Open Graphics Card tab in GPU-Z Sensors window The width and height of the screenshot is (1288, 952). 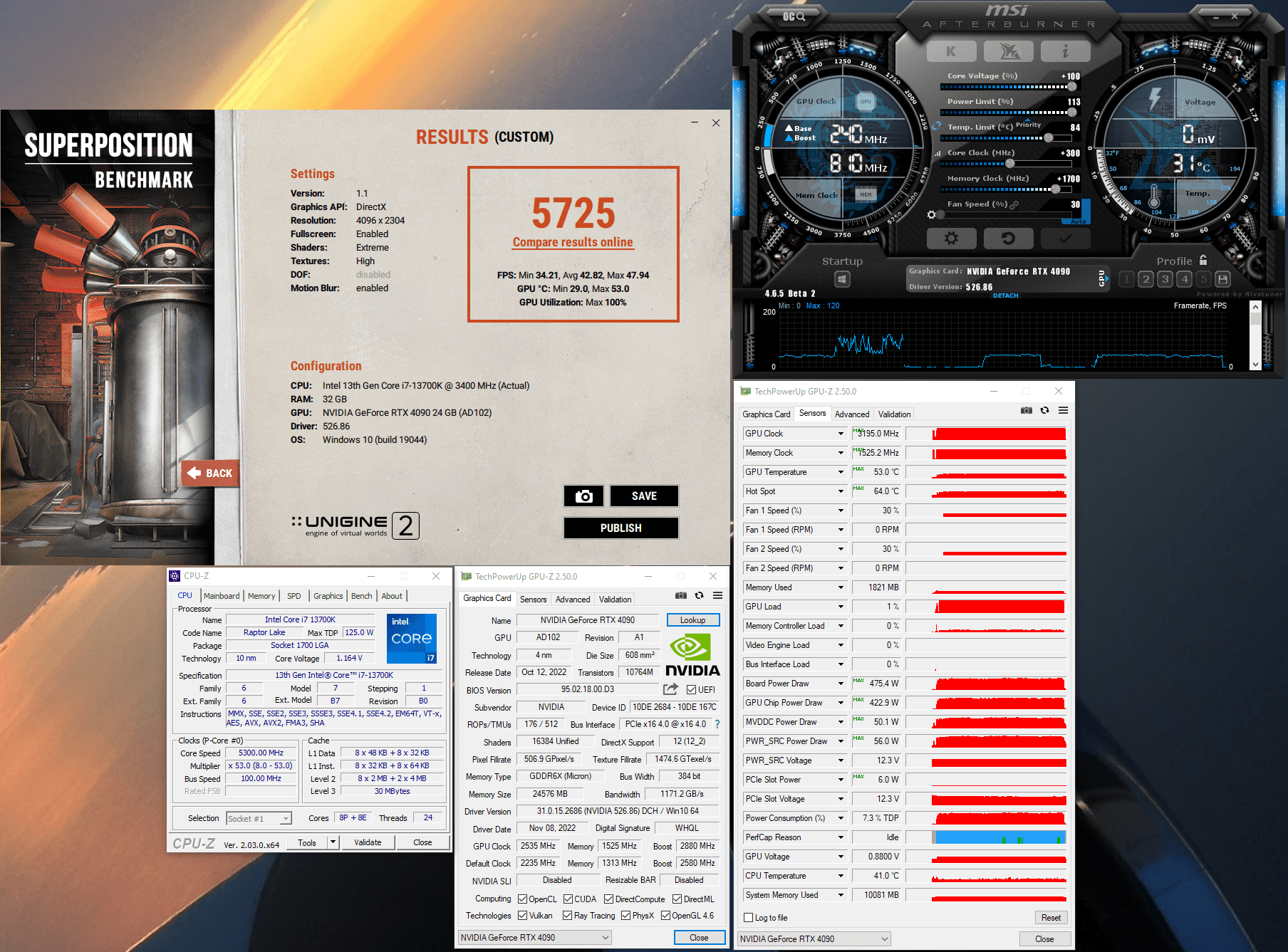pyautogui.click(x=766, y=414)
